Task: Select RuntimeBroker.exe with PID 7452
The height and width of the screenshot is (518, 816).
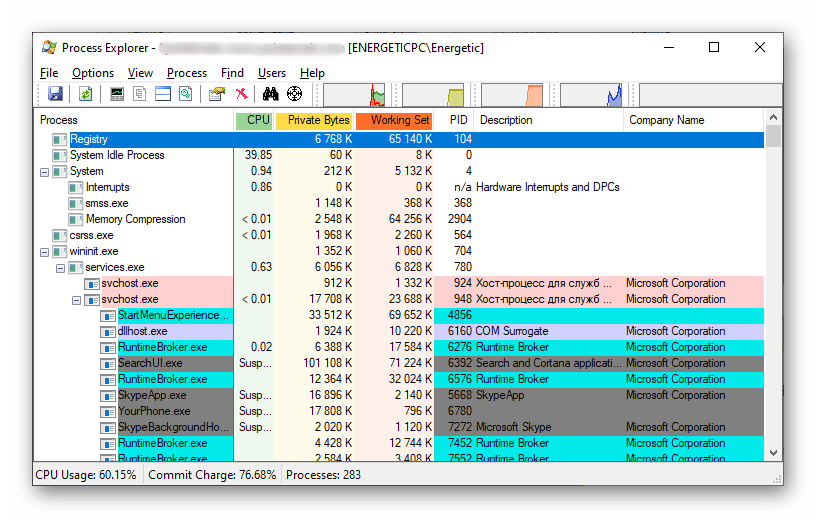Action: point(399,444)
